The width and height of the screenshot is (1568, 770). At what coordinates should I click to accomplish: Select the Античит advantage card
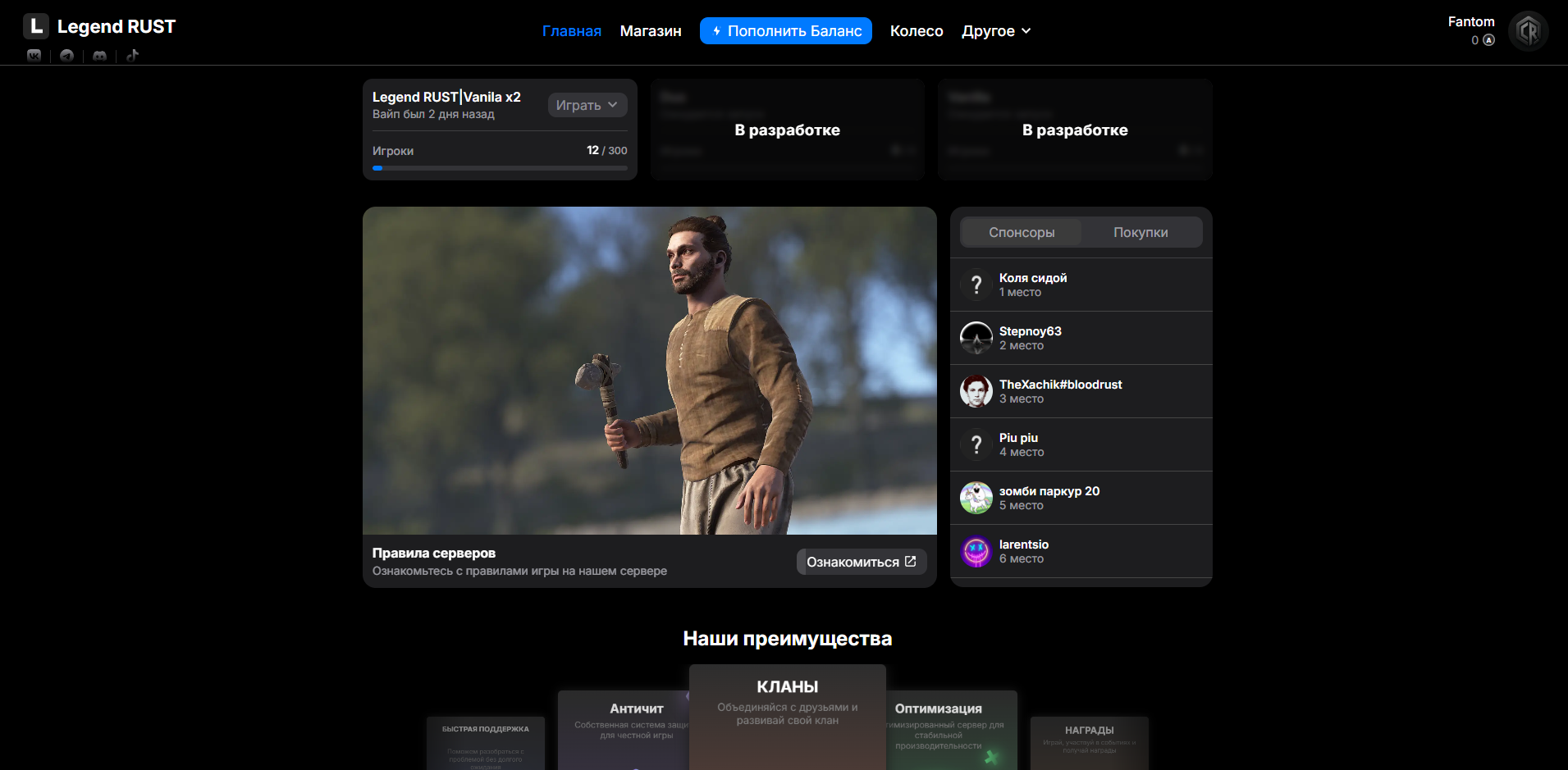pos(624,730)
